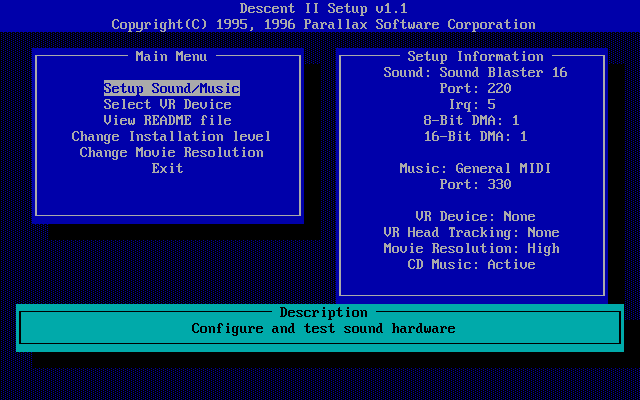Click the Sound: Sound Blaster 16 line
The height and width of the screenshot is (400, 640).
tap(476, 73)
